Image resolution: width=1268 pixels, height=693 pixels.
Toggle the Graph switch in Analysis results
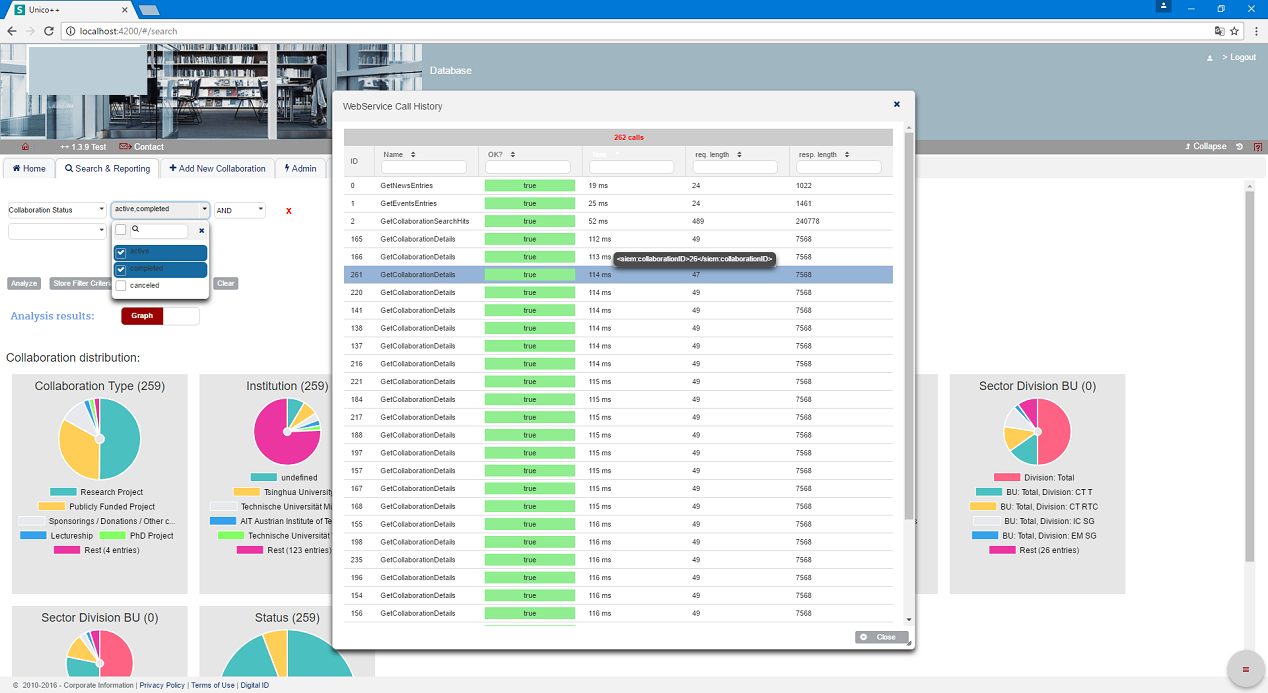160,316
